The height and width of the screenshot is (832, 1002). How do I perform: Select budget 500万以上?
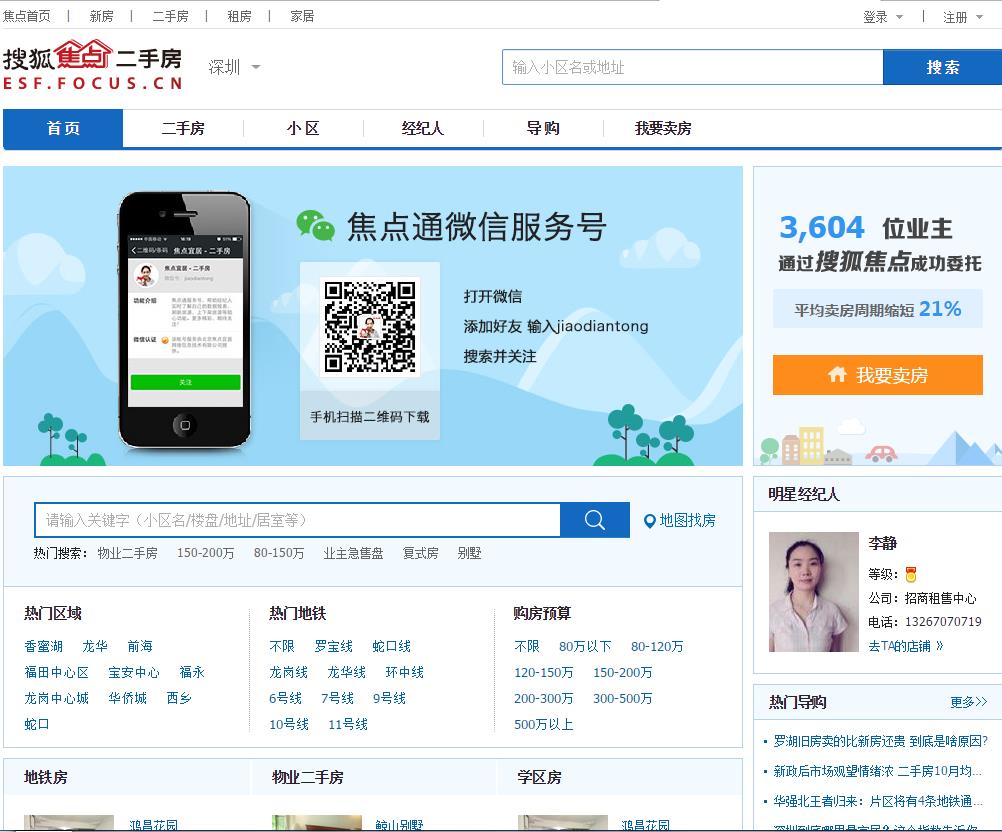point(544,725)
